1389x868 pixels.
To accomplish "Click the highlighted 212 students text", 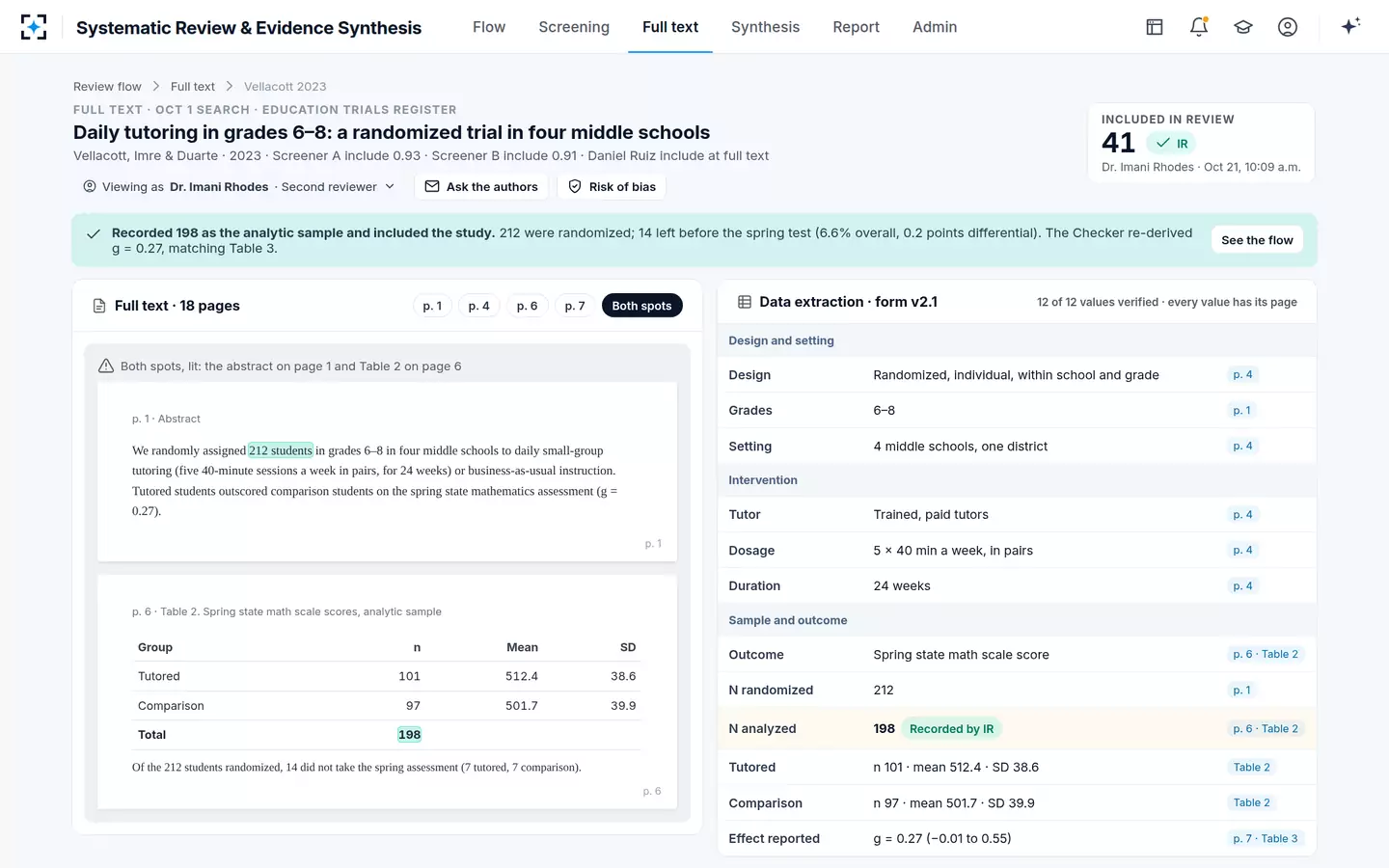I will (x=281, y=450).
